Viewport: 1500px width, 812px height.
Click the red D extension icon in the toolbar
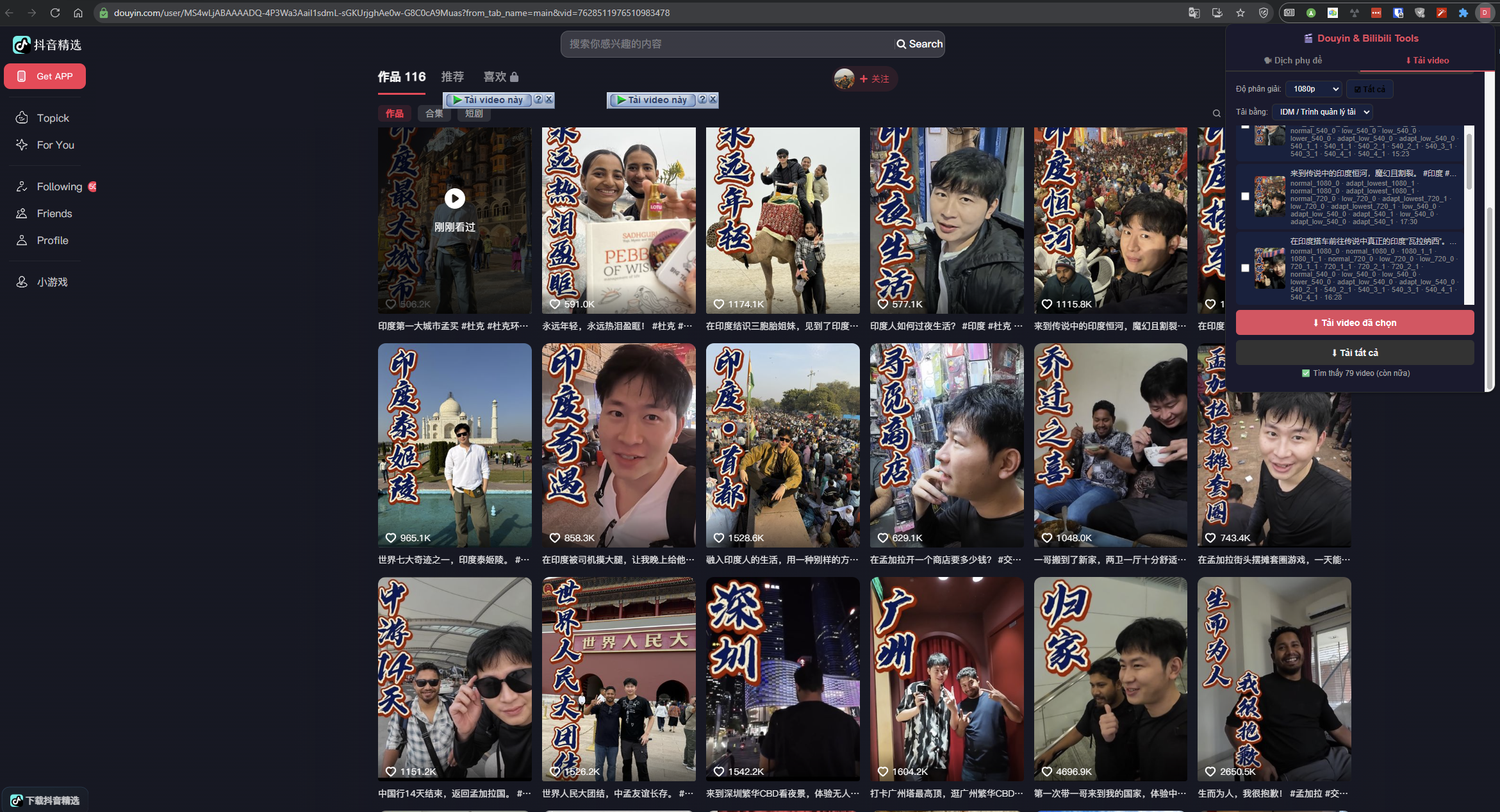pyautogui.click(x=1485, y=13)
